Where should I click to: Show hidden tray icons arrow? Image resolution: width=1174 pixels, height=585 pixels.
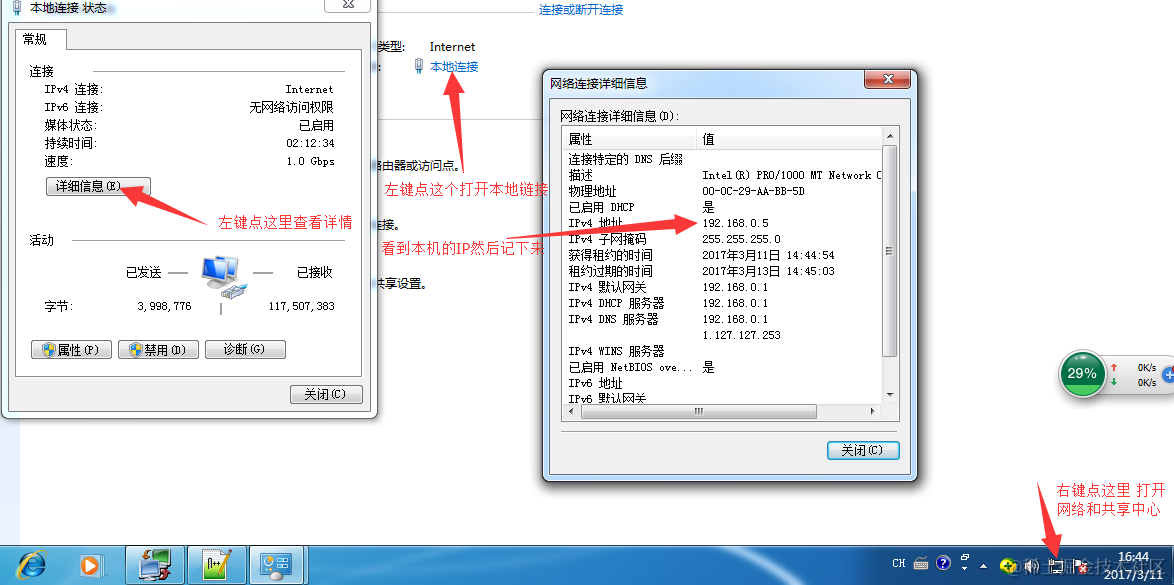[984, 566]
